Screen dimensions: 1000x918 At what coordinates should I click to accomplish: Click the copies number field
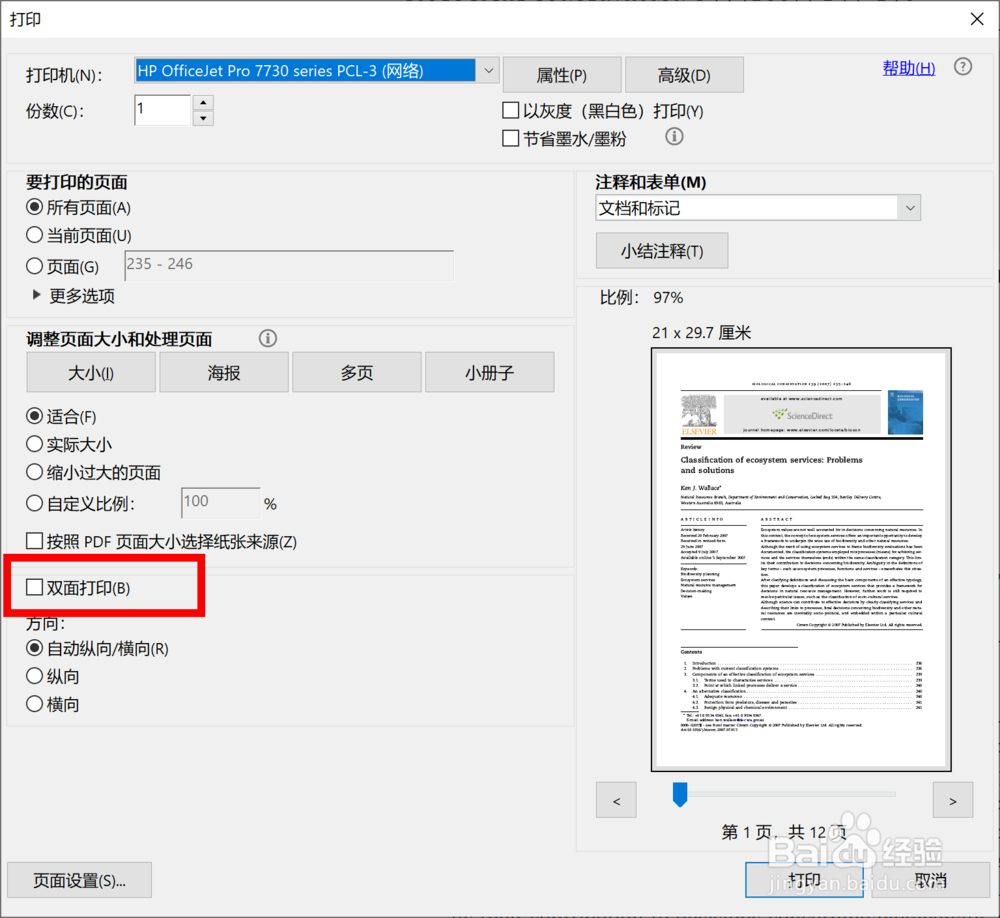click(x=163, y=110)
